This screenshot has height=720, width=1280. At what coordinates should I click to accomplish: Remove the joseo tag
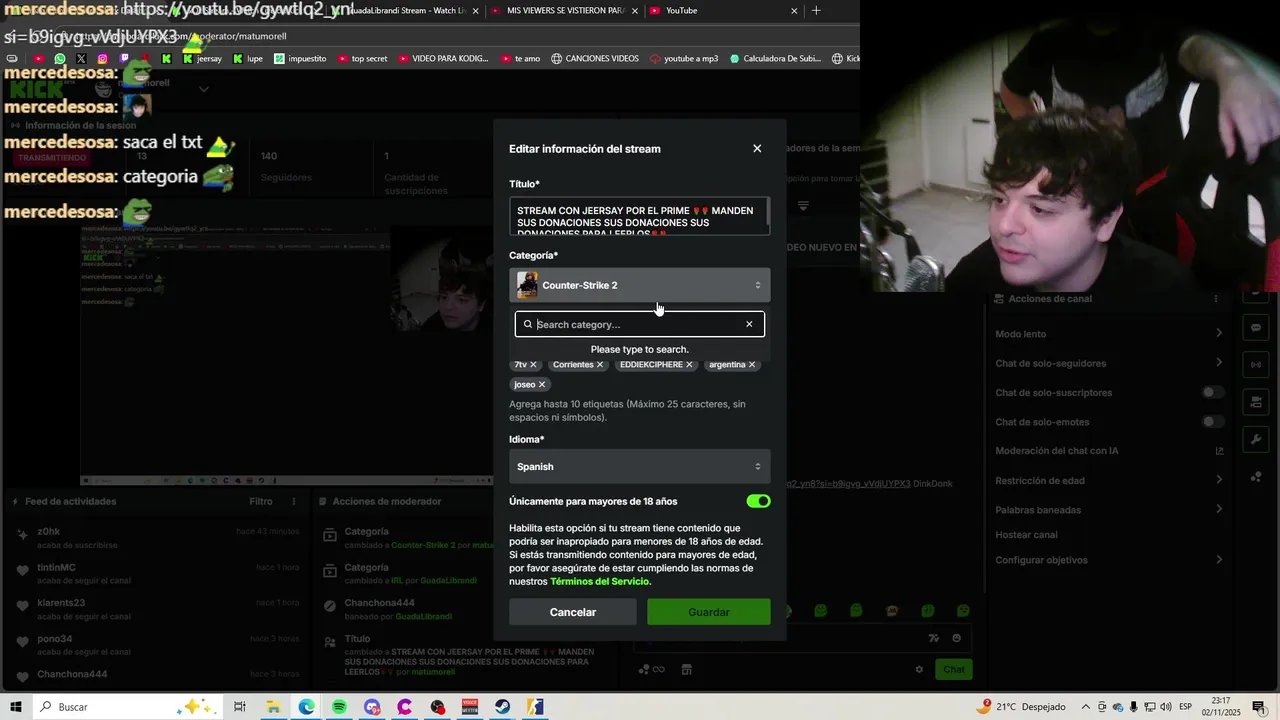pos(542,385)
